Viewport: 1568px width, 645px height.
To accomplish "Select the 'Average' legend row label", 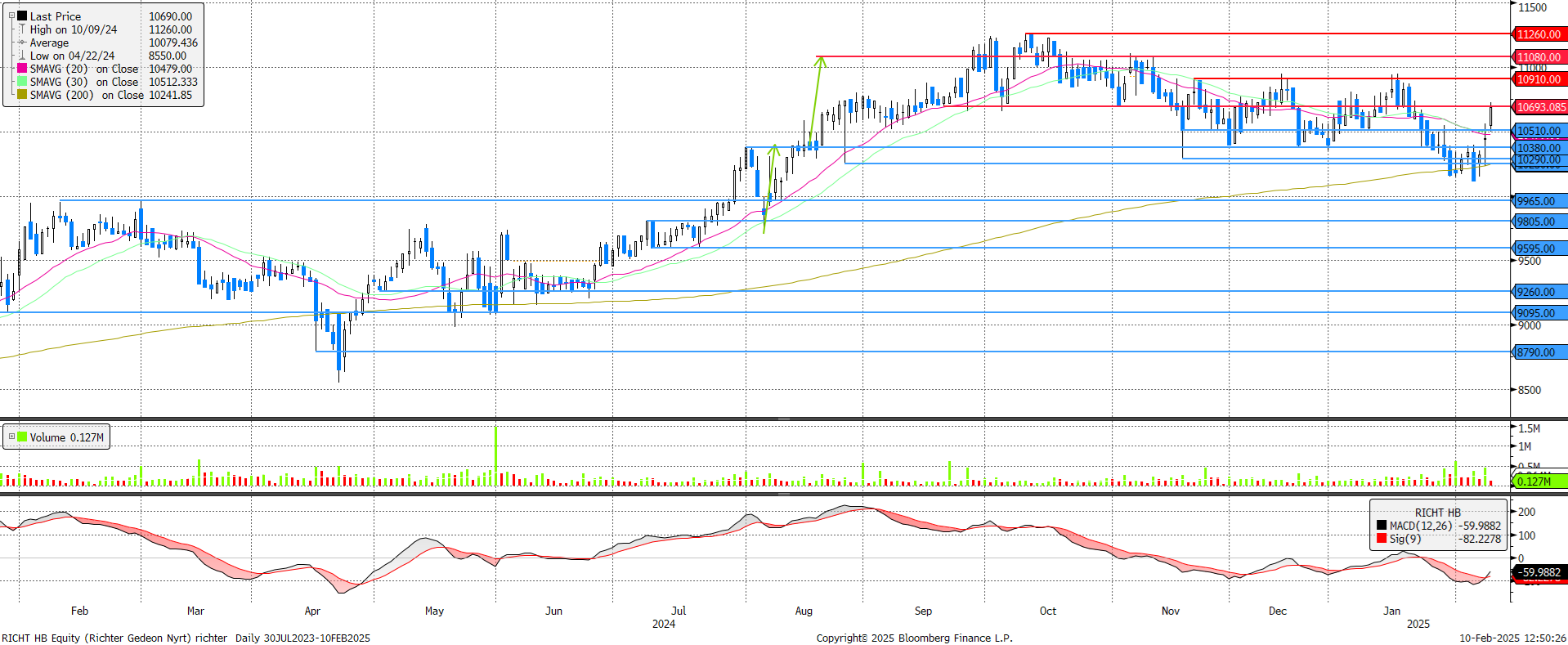I will coord(49,43).
